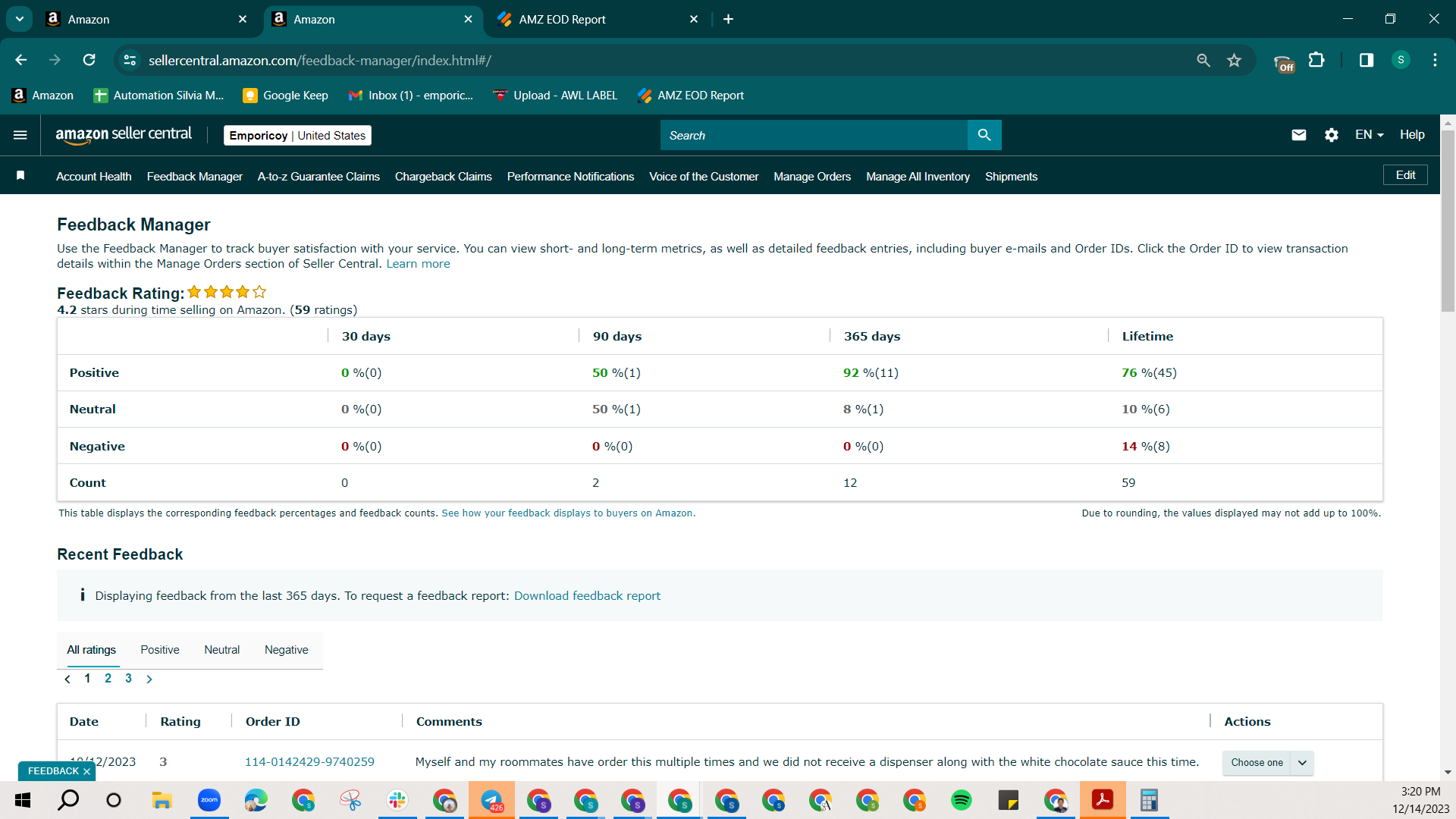Open Chargeback Claims in navigation
This screenshot has height=819, width=1456.
444,176
